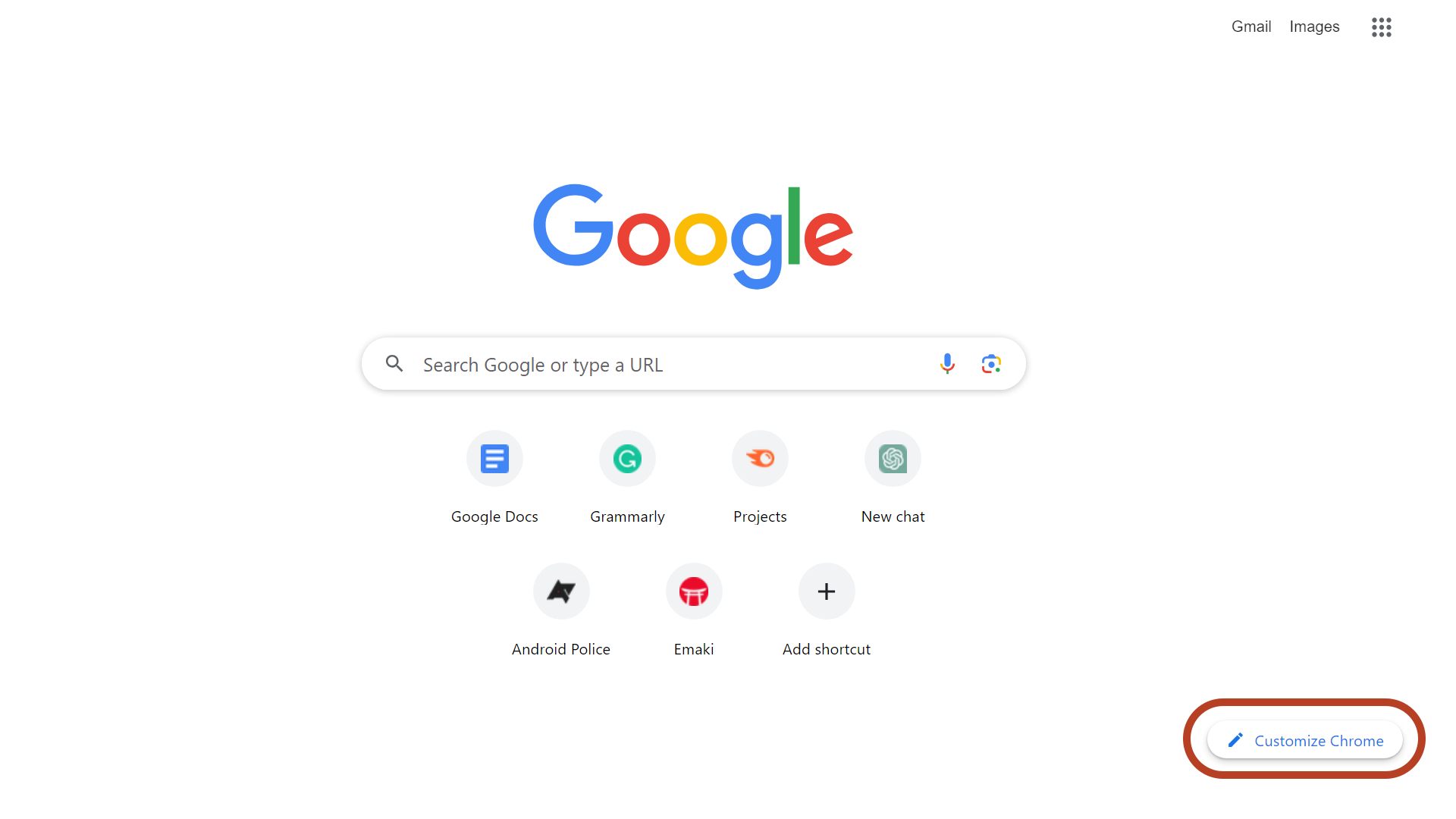Toggle Customize Chrome panel open
Screen dimensions: 1456x819
tap(1303, 740)
